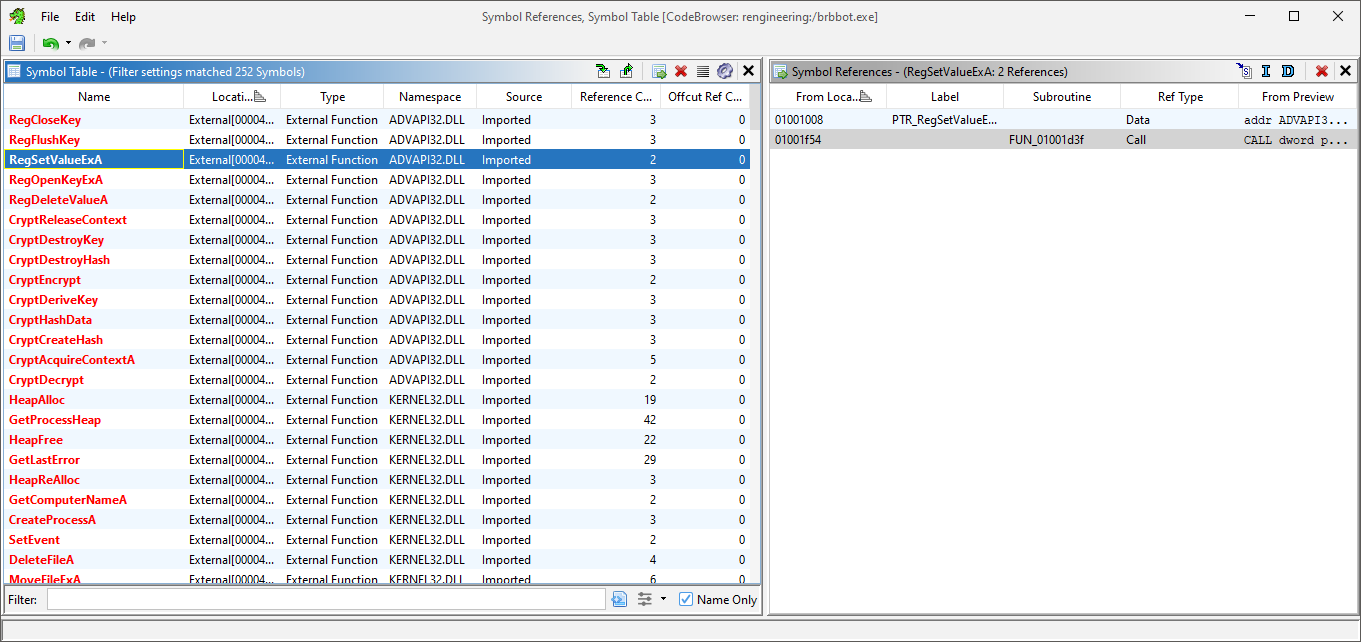Viewport: 1361px width, 642px height.
Task: Toggle the Name Only checkbox
Action: [x=686, y=599]
